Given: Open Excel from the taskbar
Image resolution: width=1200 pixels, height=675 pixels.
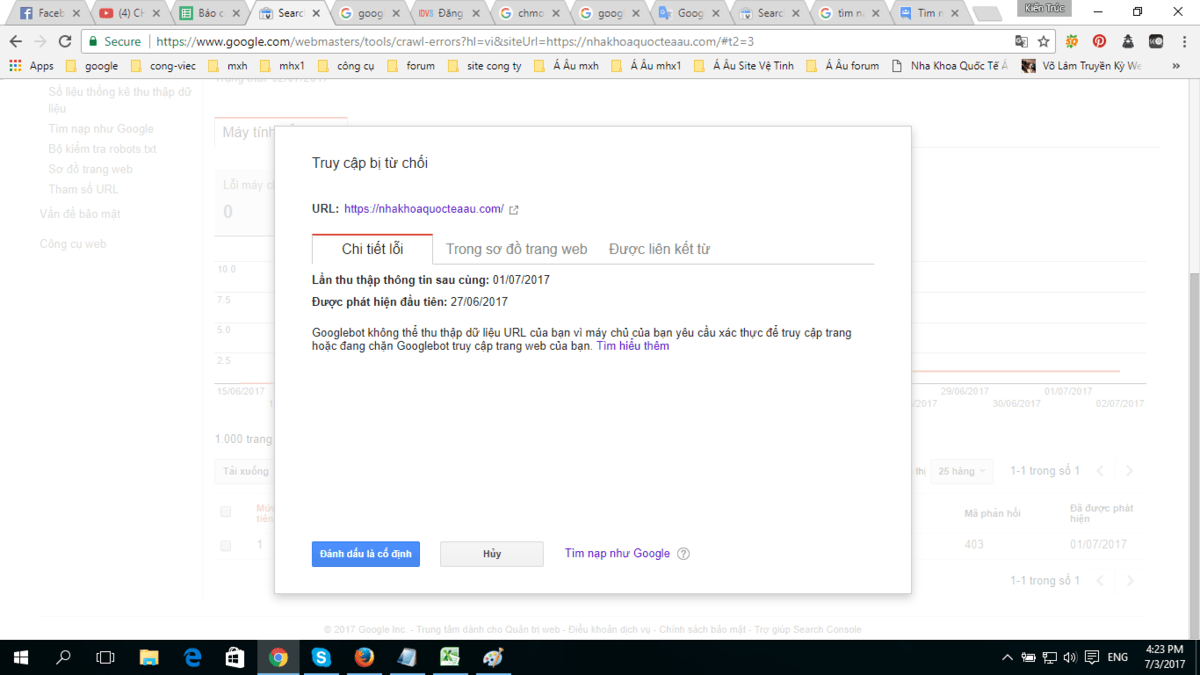Looking at the screenshot, I should (x=450, y=657).
